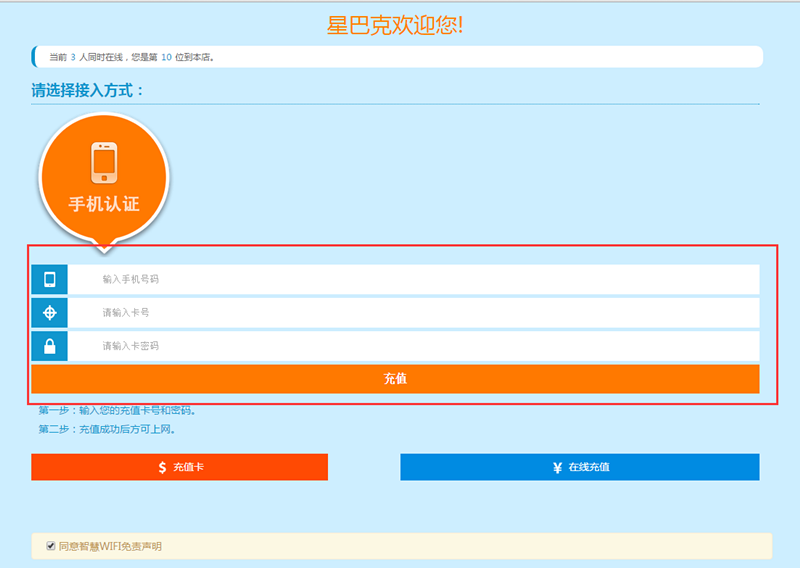800x568 pixels.
Task: Focus the 请输入卡密码 input field
Action: [413, 347]
